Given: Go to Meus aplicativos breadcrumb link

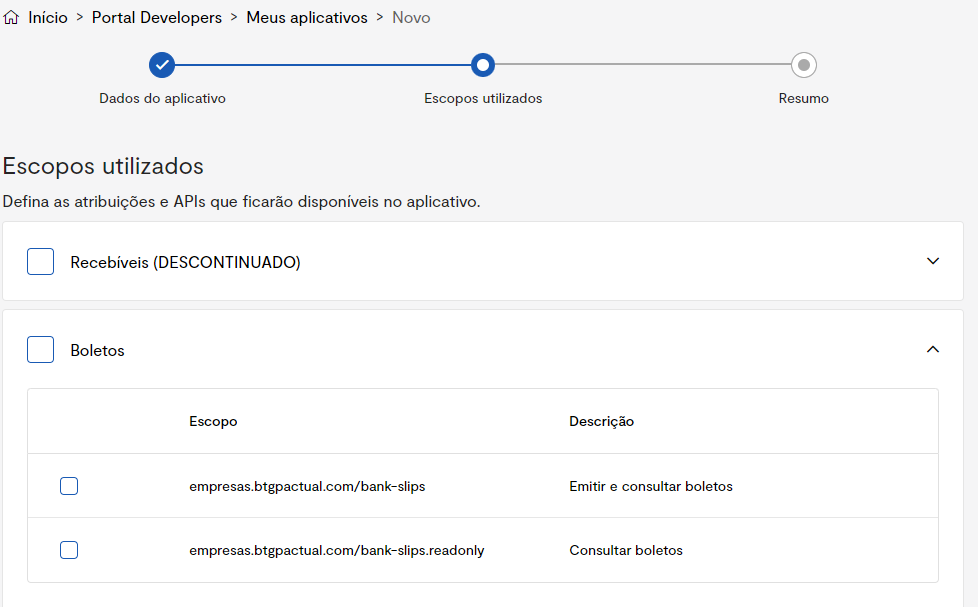Looking at the screenshot, I should pos(307,18).
